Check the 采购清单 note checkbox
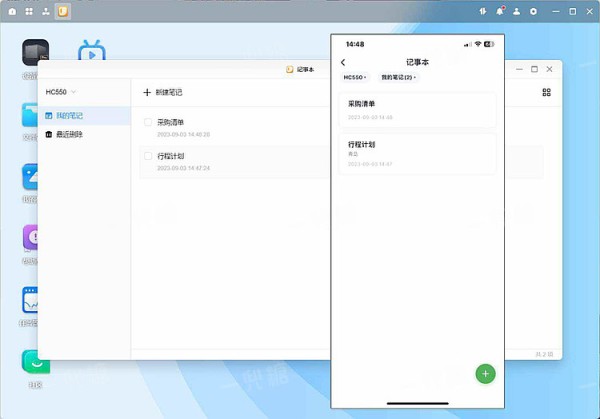 [x=148, y=122]
